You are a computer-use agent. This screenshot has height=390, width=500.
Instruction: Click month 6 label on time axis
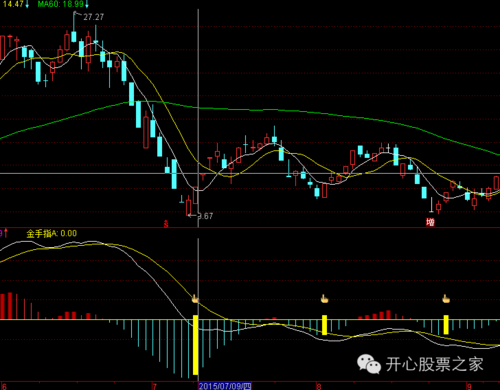[4, 386]
